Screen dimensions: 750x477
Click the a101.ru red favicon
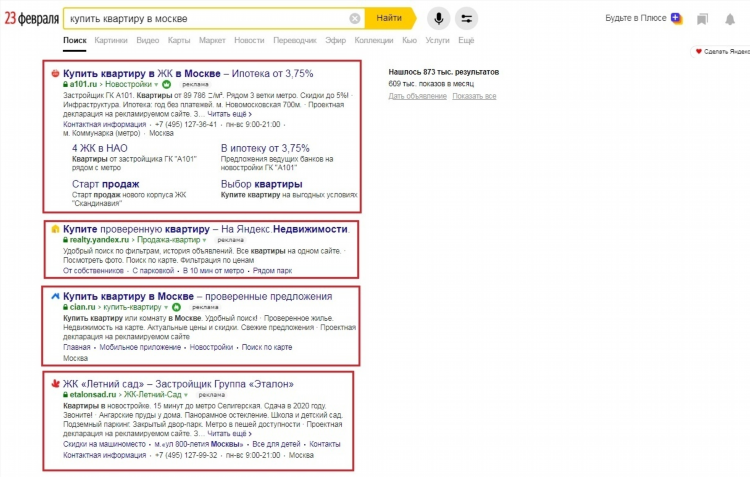[55, 73]
